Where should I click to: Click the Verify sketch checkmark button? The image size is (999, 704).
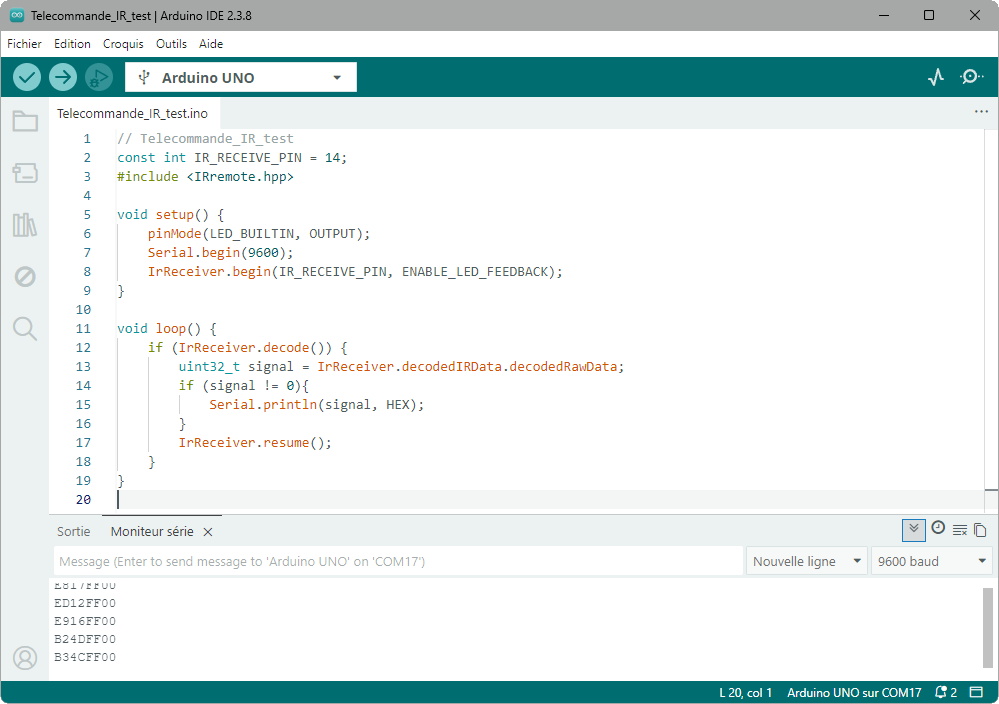coord(27,77)
